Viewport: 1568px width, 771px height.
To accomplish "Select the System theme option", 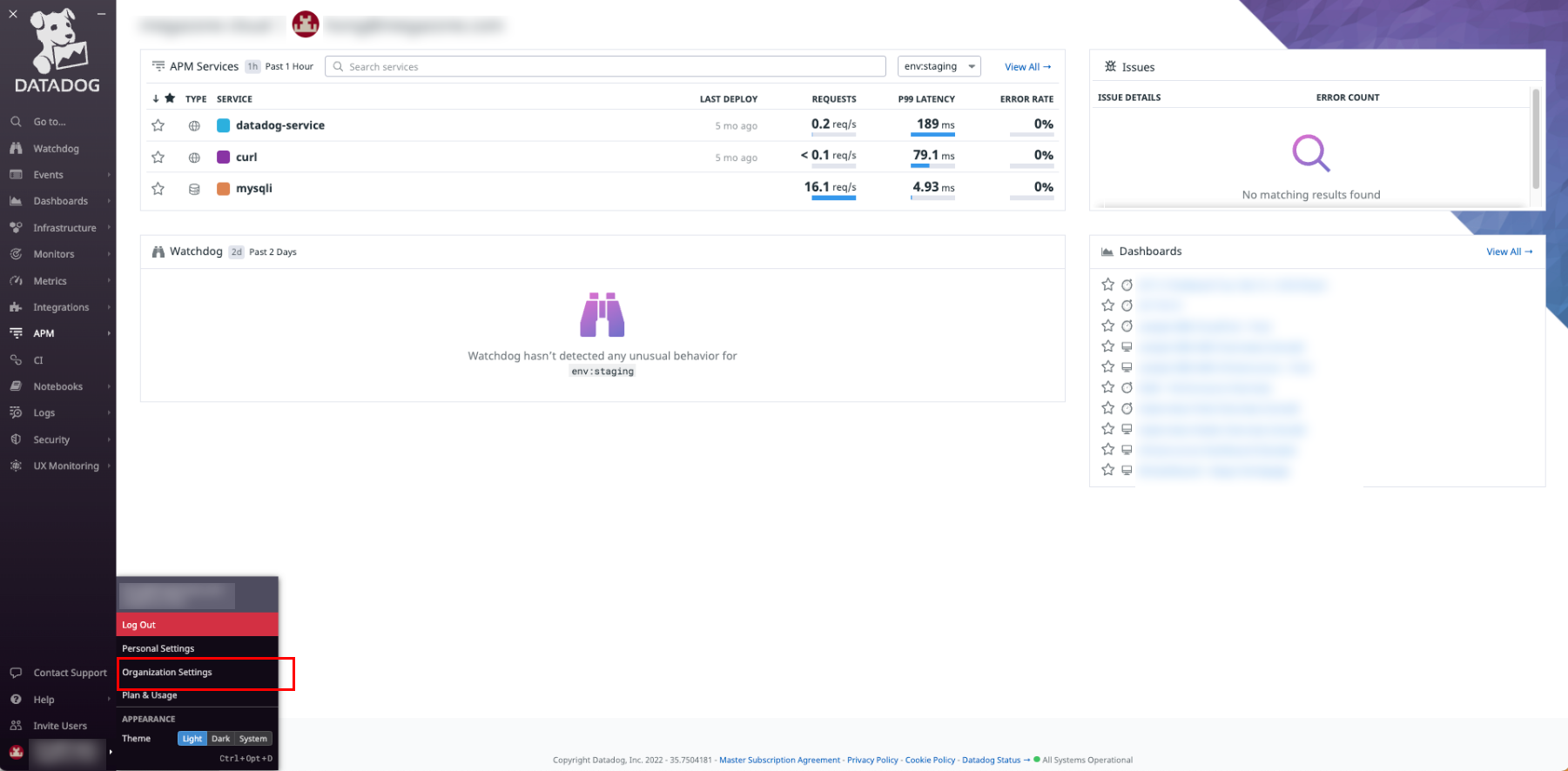I will click(x=253, y=739).
